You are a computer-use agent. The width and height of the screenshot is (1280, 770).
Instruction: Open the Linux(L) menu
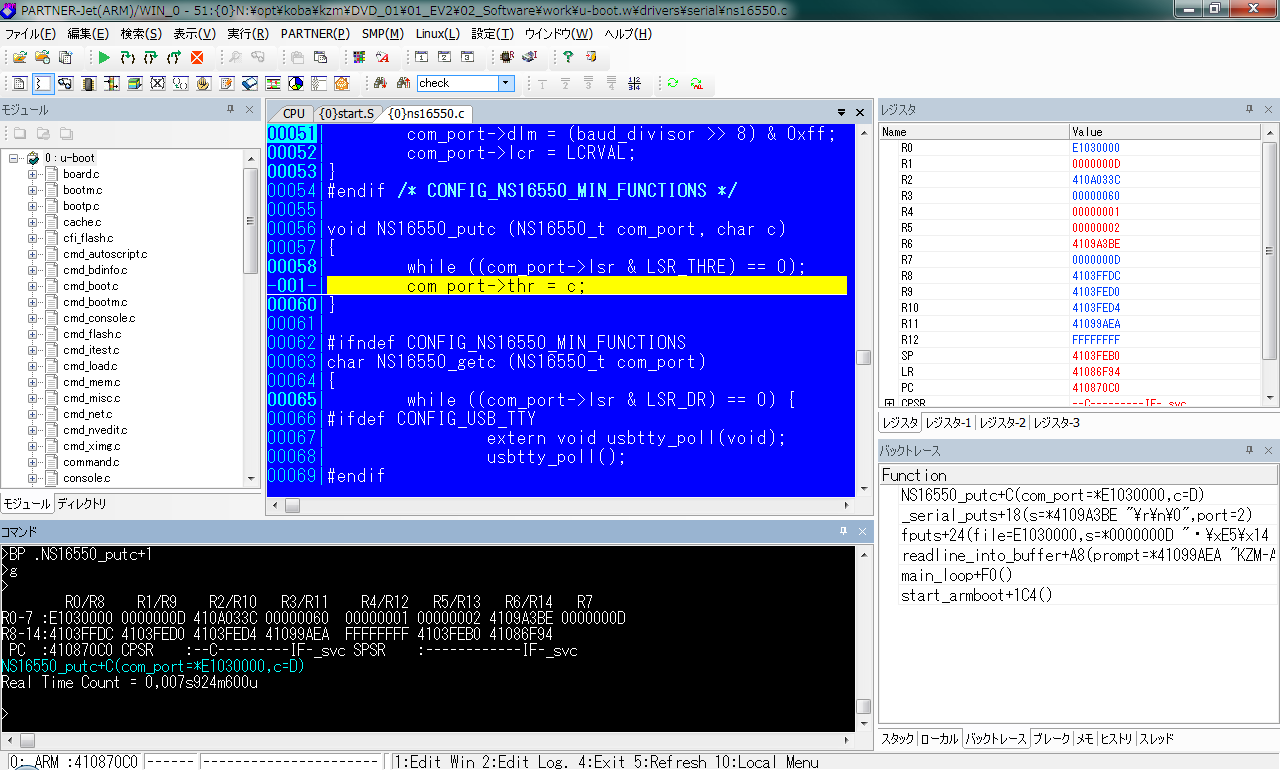click(438, 33)
